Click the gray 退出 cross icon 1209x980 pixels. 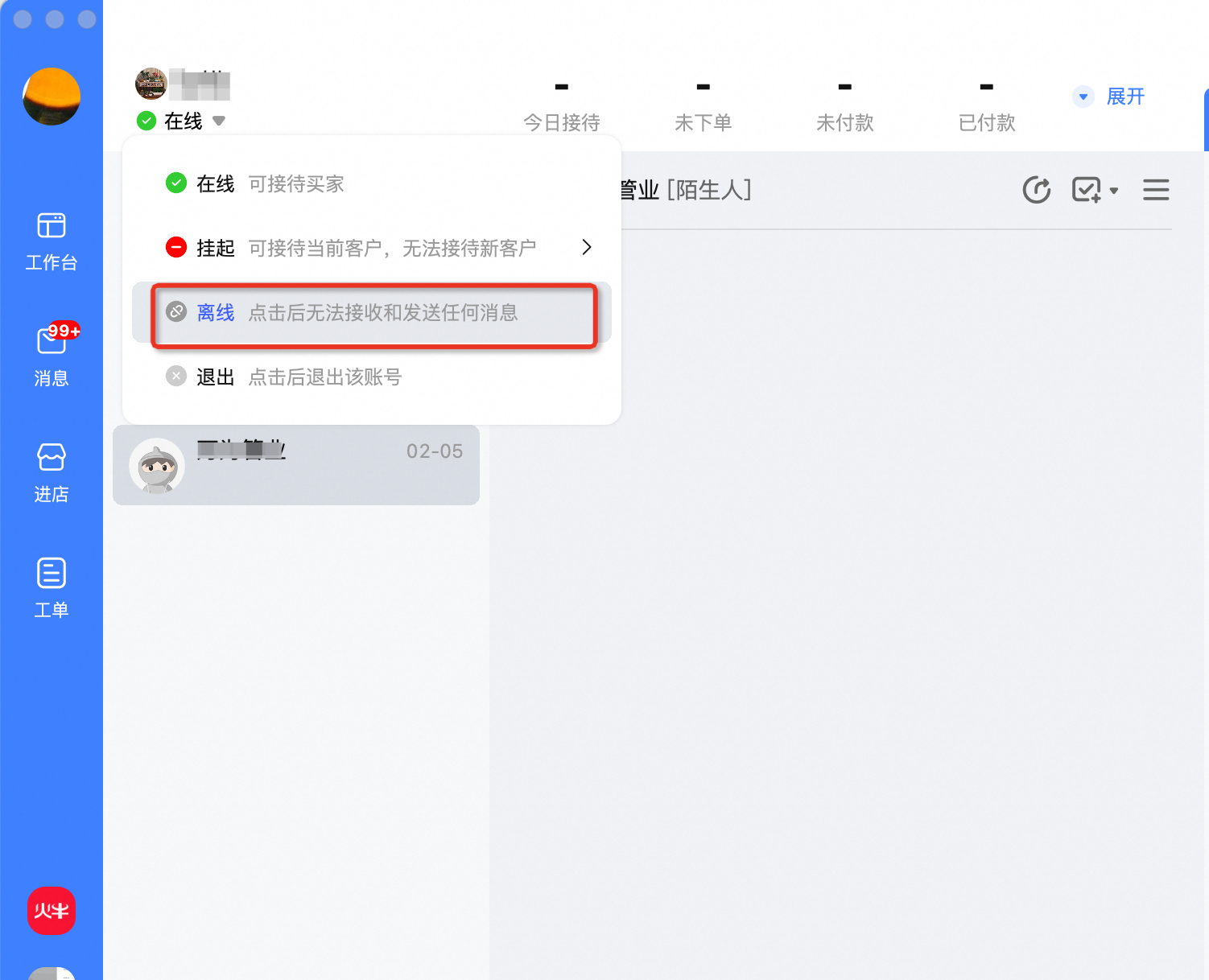[x=176, y=376]
